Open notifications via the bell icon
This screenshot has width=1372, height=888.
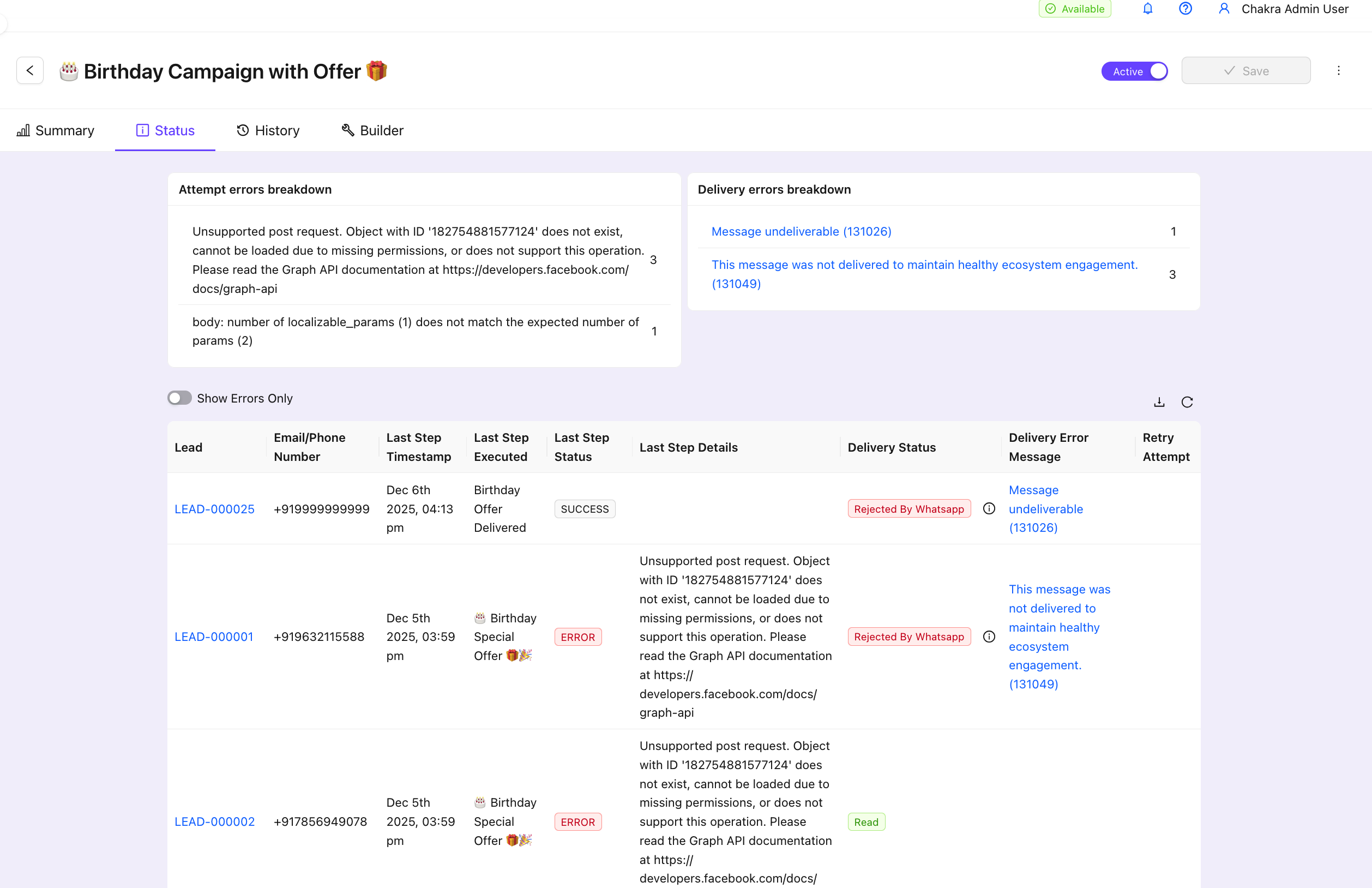click(1148, 9)
